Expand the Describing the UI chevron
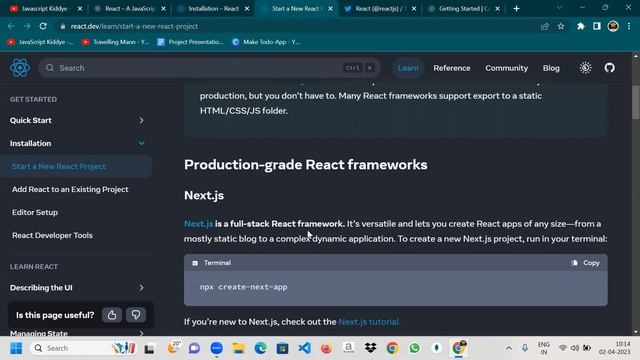The image size is (640, 360). click(141, 288)
